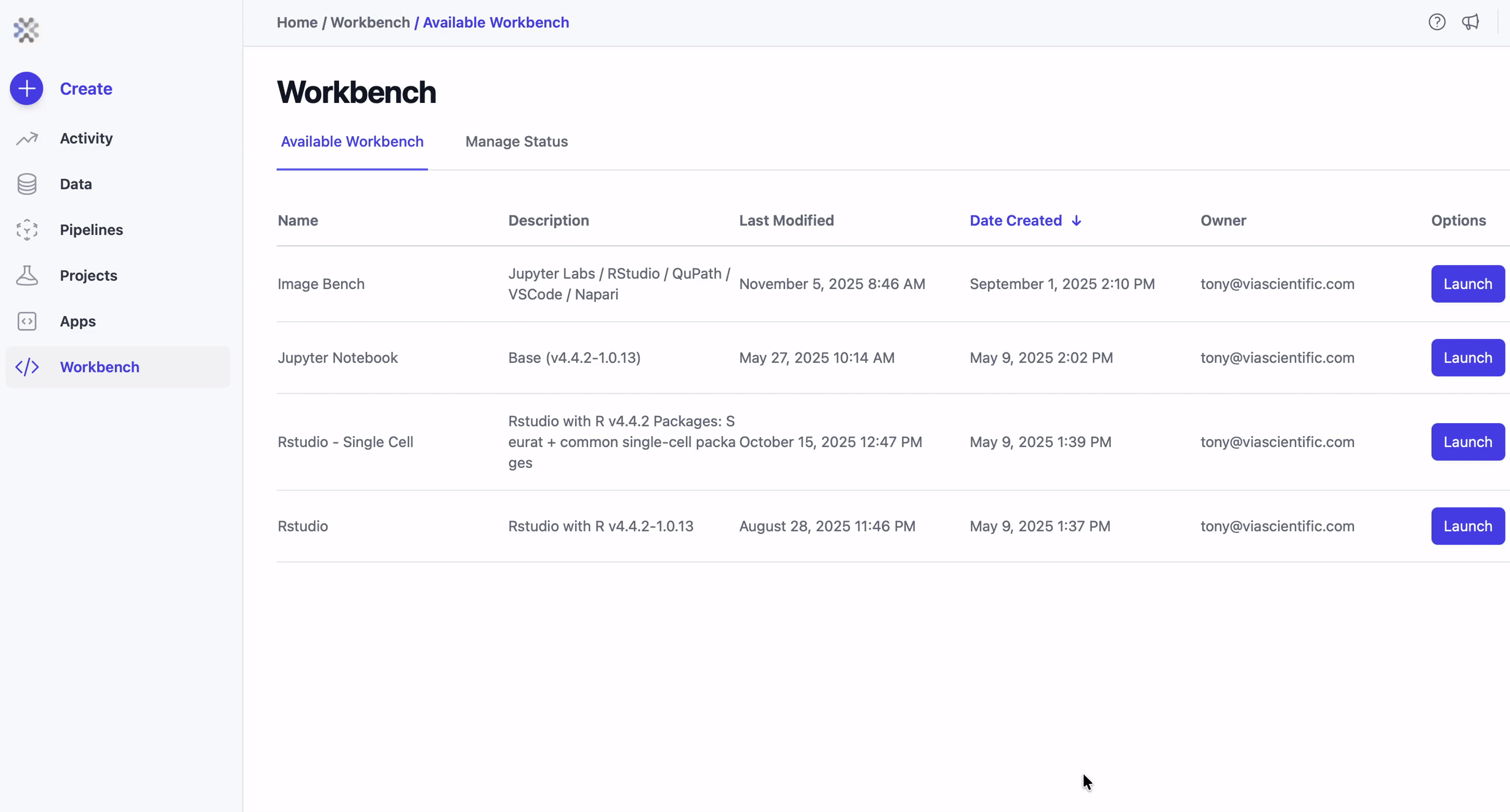The width and height of the screenshot is (1510, 812).
Task: Sort the table by Name header
Action: [x=298, y=221]
